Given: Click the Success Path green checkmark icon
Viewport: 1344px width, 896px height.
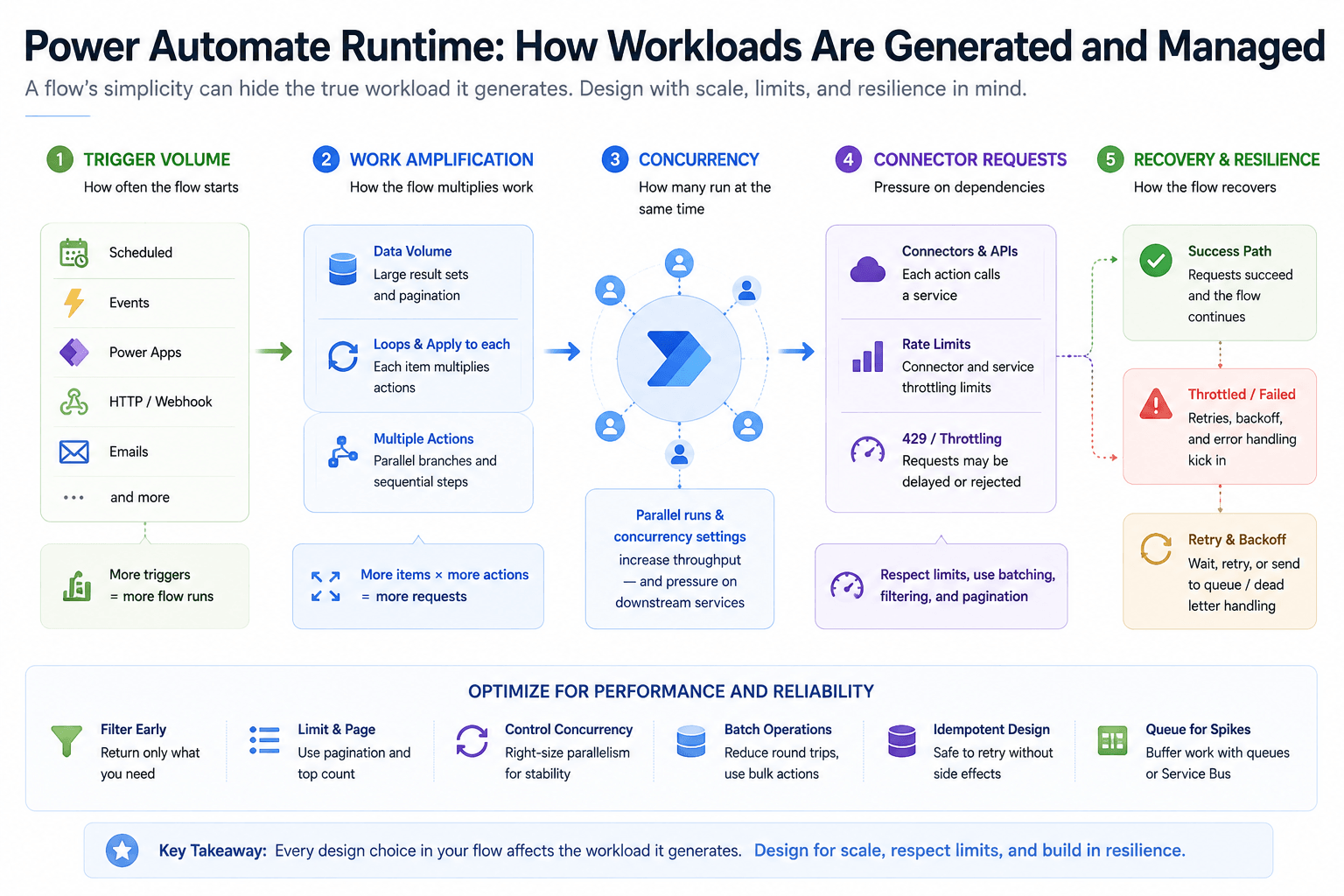Looking at the screenshot, I should 1156,260.
